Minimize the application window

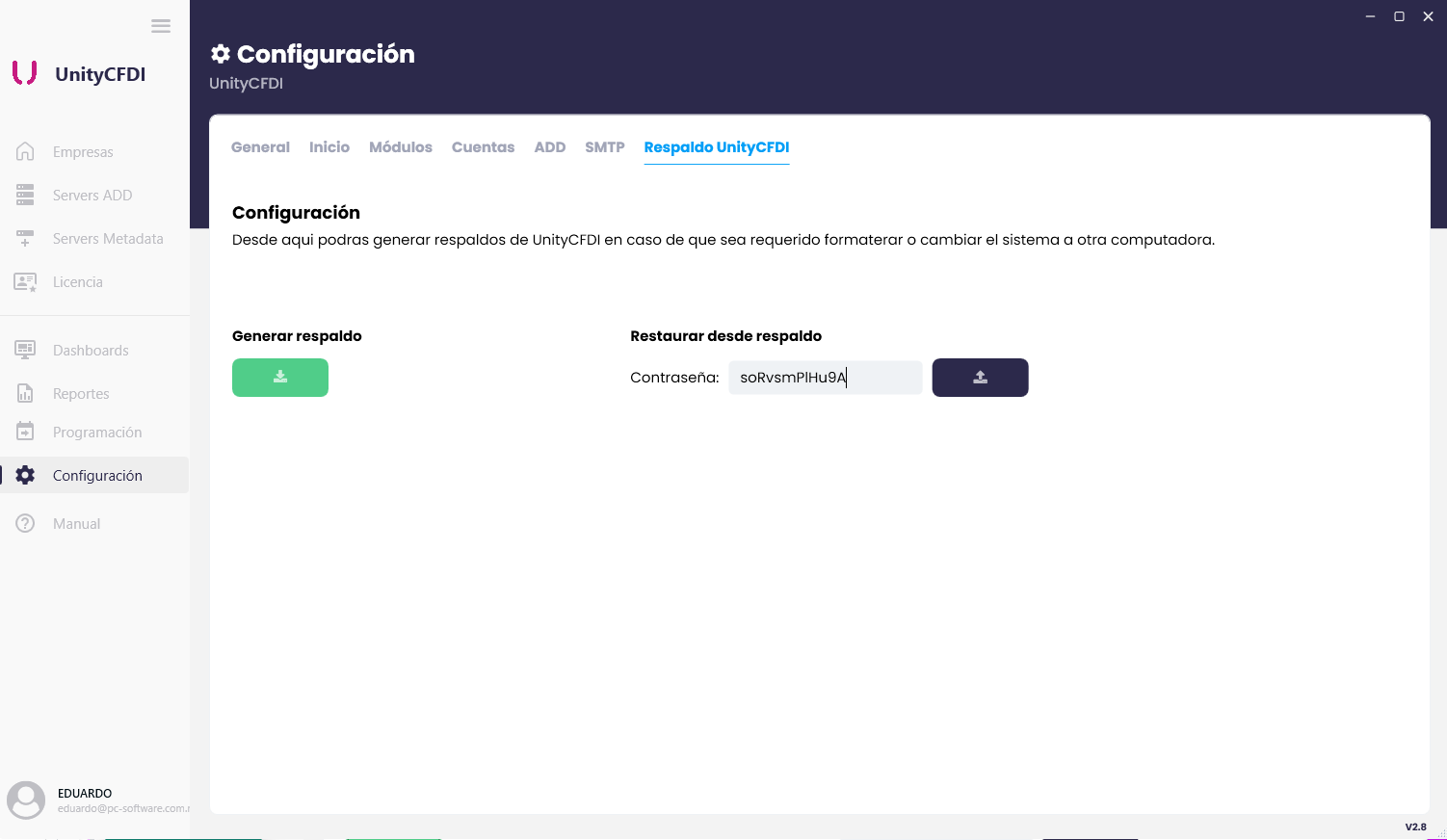(x=1370, y=16)
